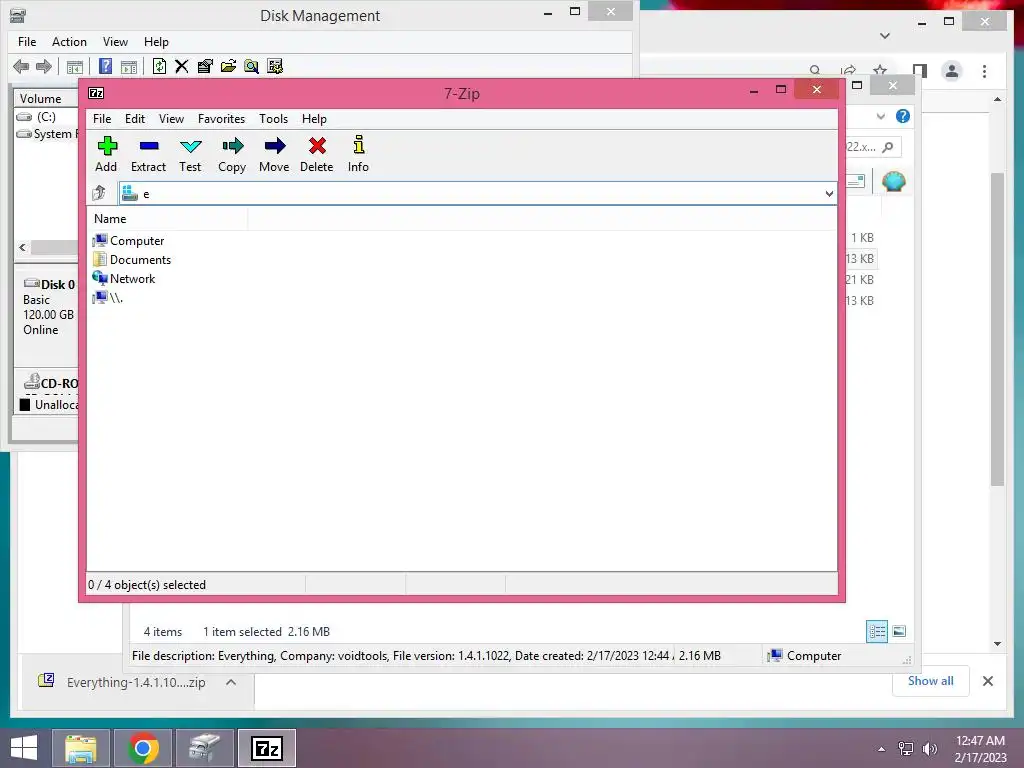Viewport: 1024px width, 768px height.
Task: Select Network in 7-Zip file list
Action: click(x=132, y=279)
